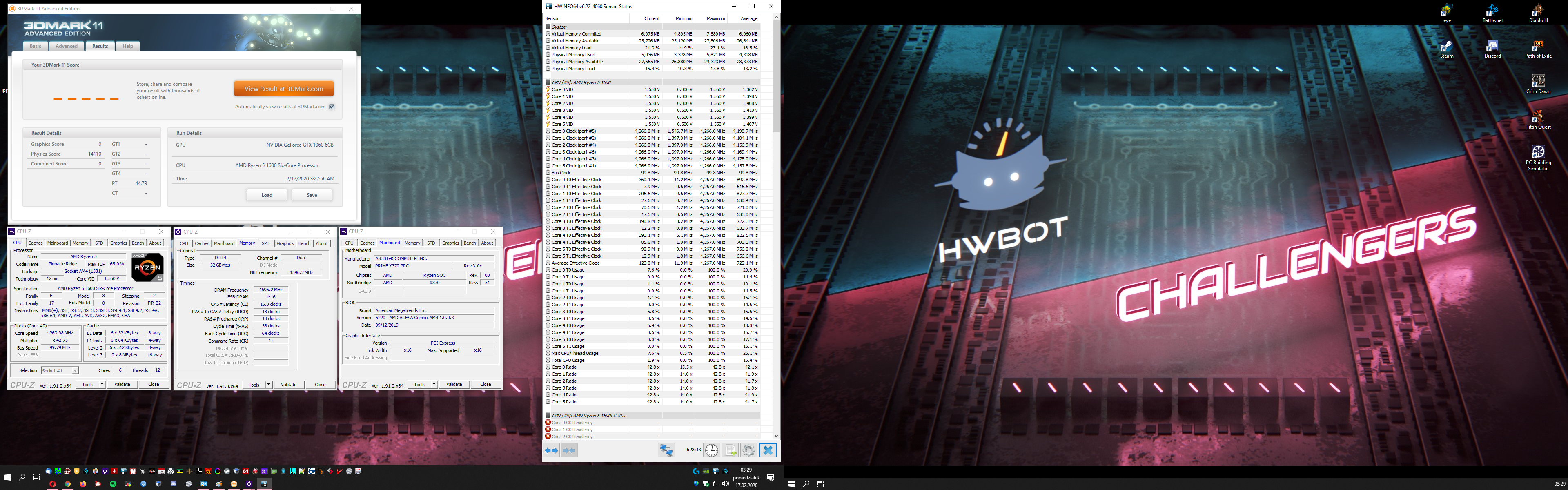Click Search icon on right monitor taskbar
The width and height of the screenshot is (1568, 490).
click(x=806, y=484)
